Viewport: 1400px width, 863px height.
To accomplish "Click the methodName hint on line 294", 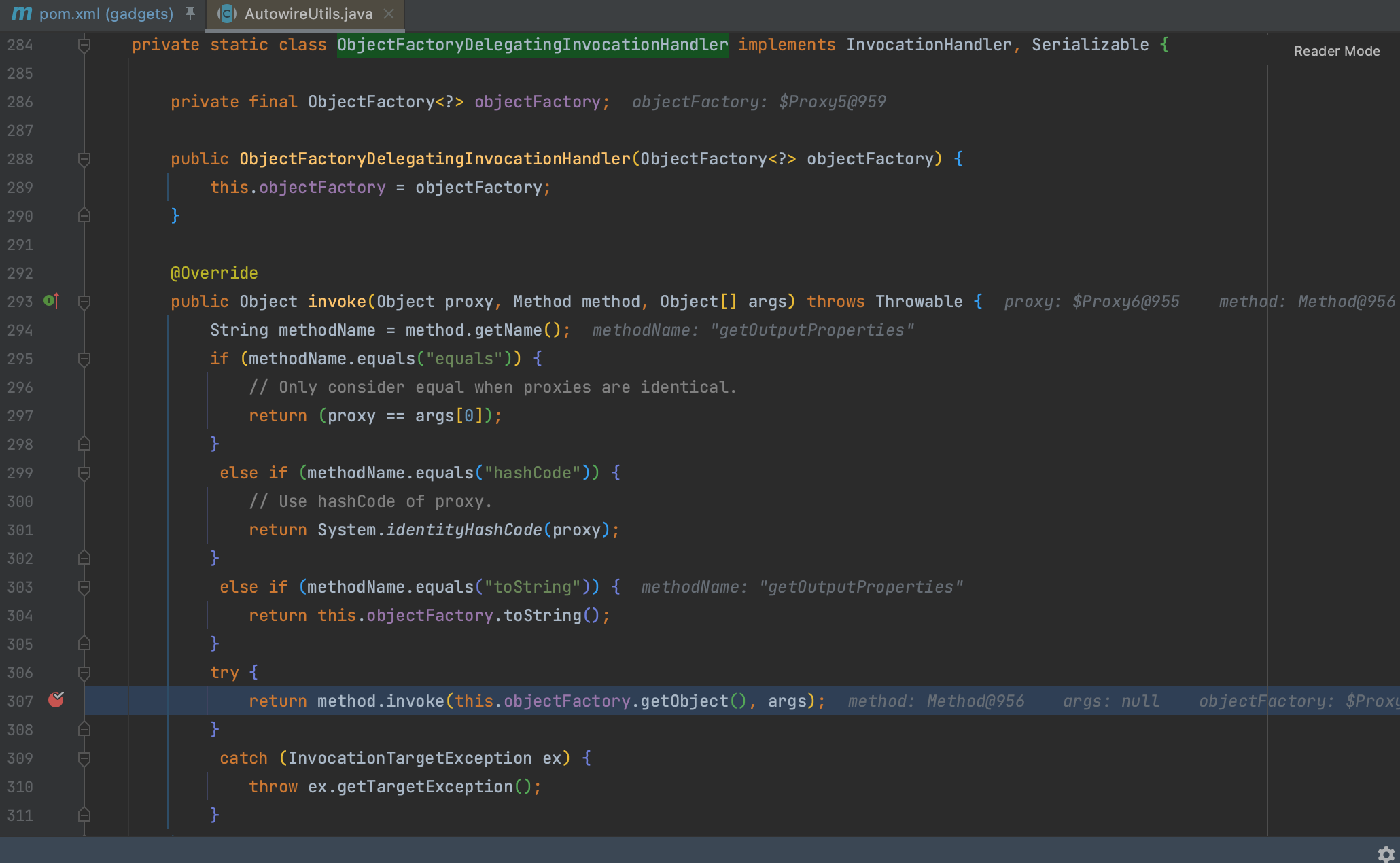I will 753,330.
